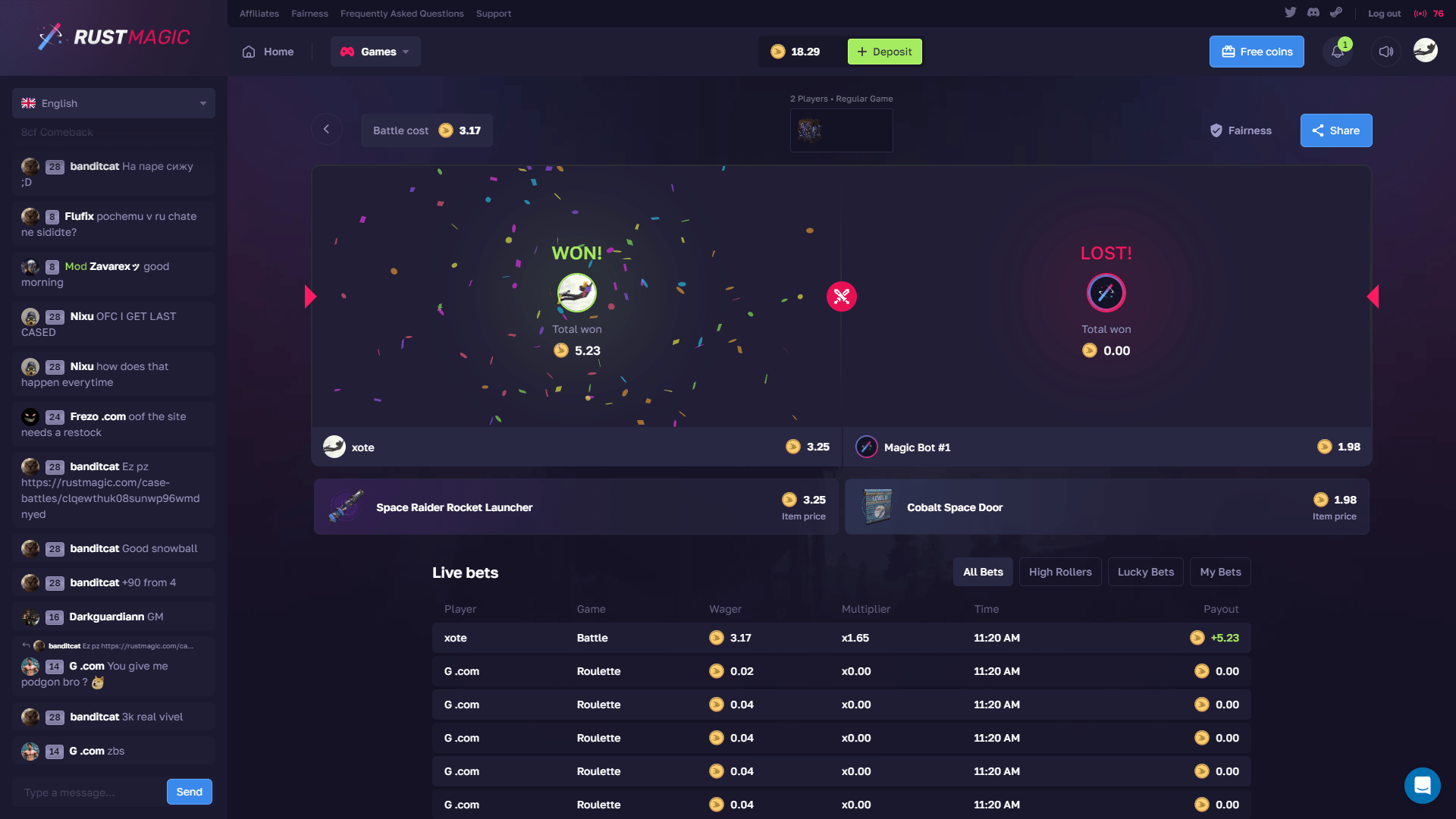
Task: Select the All Bets tab
Action: (x=983, y=572)
